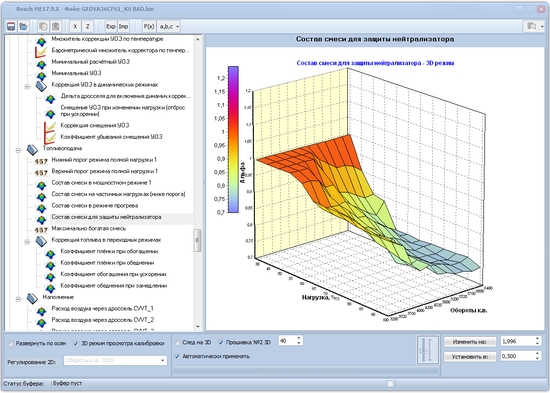Open a file with the folder icon

(24, 26)
